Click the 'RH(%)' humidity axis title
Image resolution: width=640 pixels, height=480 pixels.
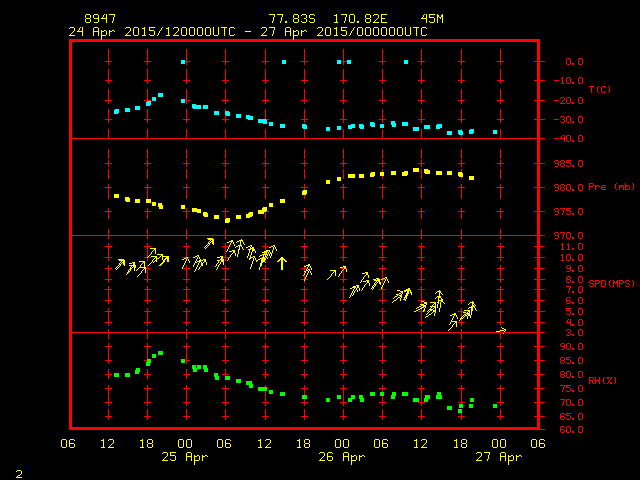pos(602,380)
